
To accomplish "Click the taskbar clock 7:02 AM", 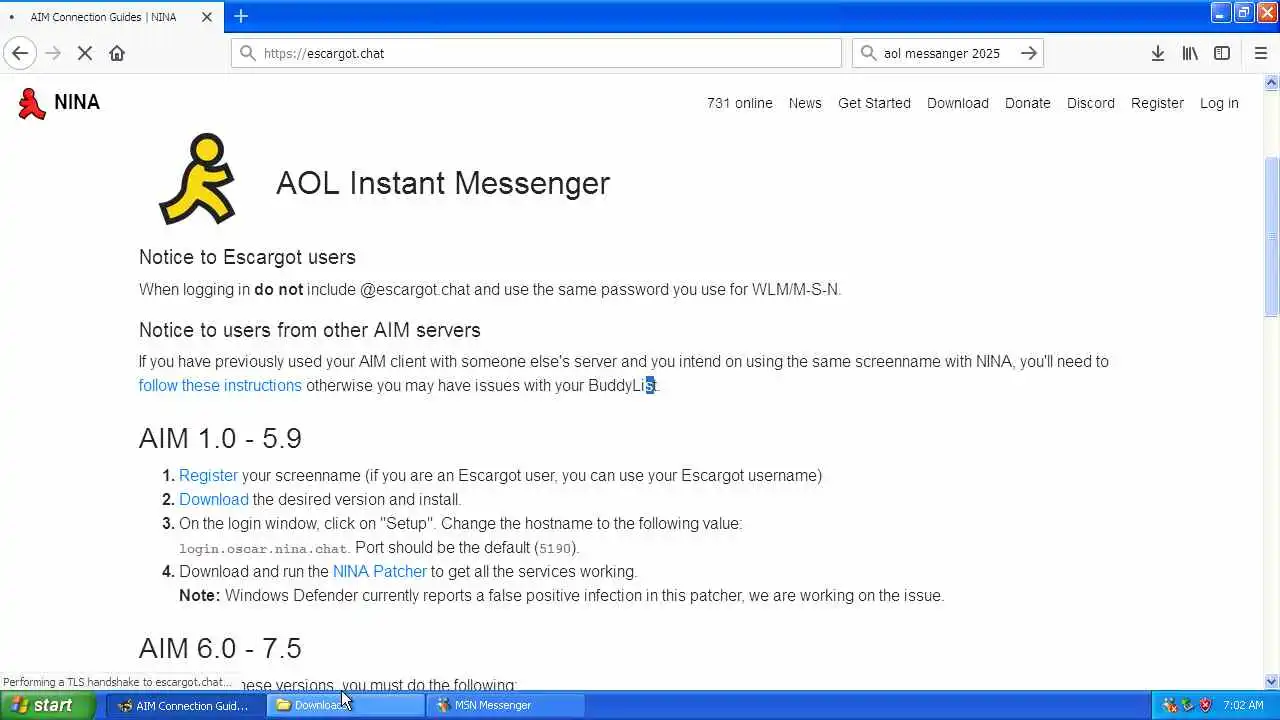I will (1243, 705).
